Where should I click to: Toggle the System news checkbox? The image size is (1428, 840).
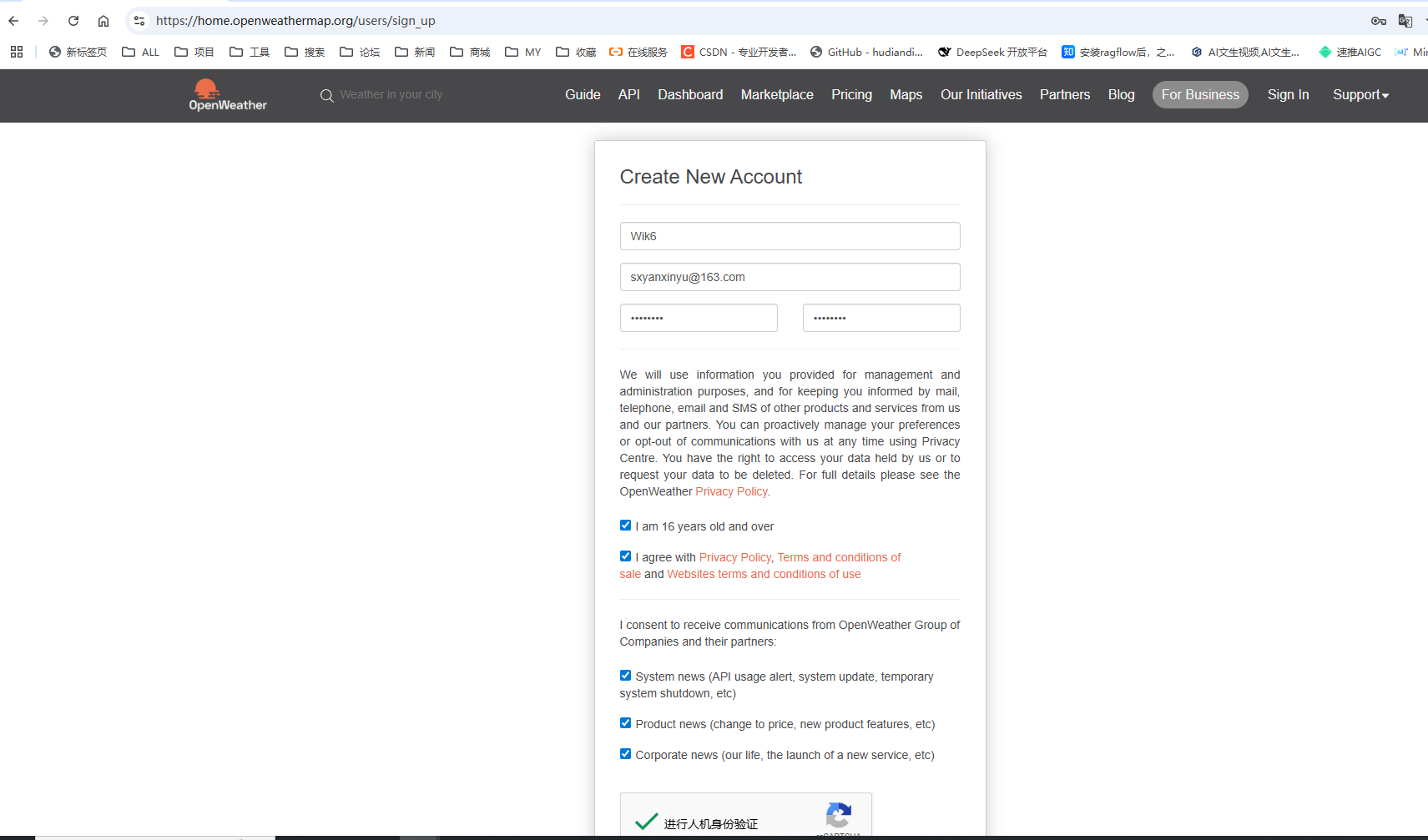coord(625,676)
